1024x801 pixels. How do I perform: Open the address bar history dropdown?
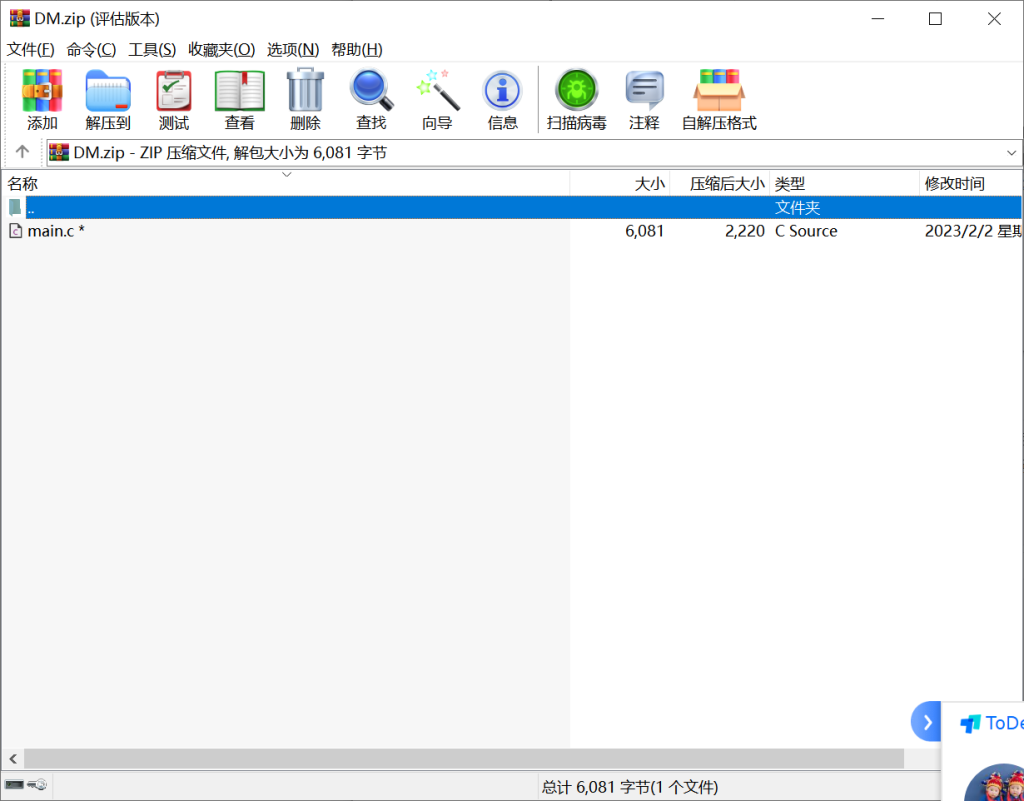[1013, 152]
